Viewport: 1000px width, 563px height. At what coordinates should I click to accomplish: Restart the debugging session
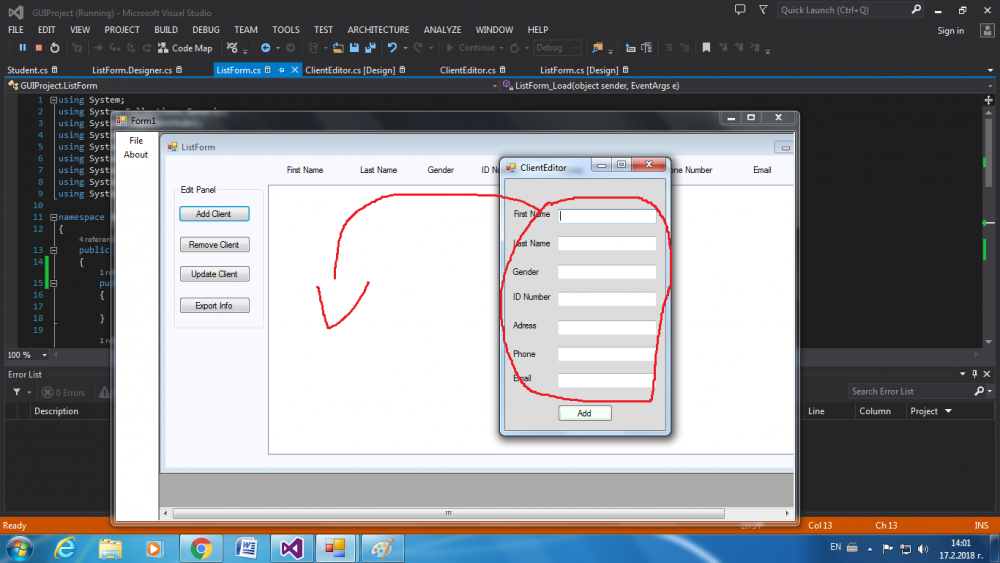(55, 48)
